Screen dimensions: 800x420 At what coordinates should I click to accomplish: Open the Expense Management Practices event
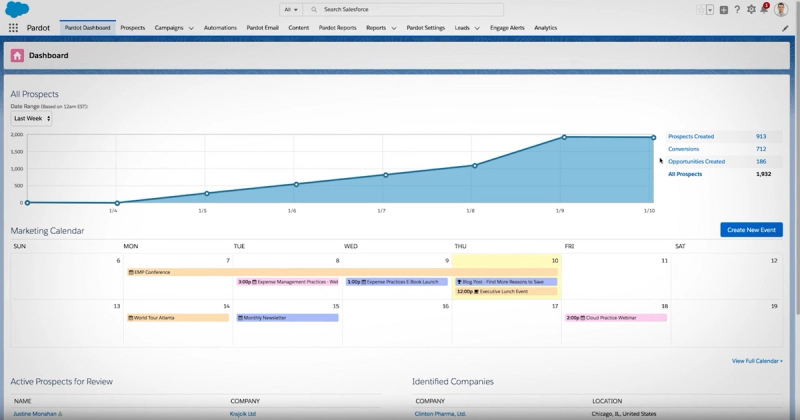tap(288, 282)
